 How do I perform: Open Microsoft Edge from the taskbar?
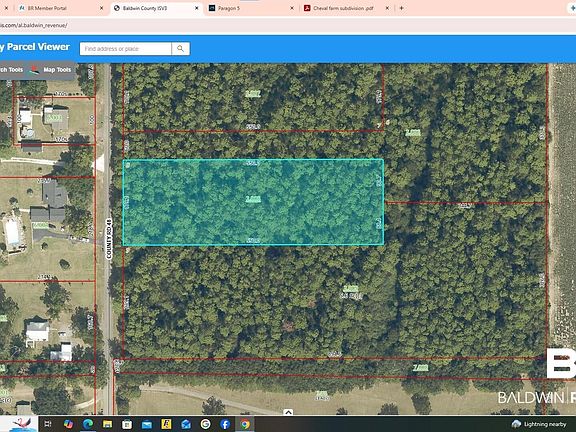(x=87, y=424)
